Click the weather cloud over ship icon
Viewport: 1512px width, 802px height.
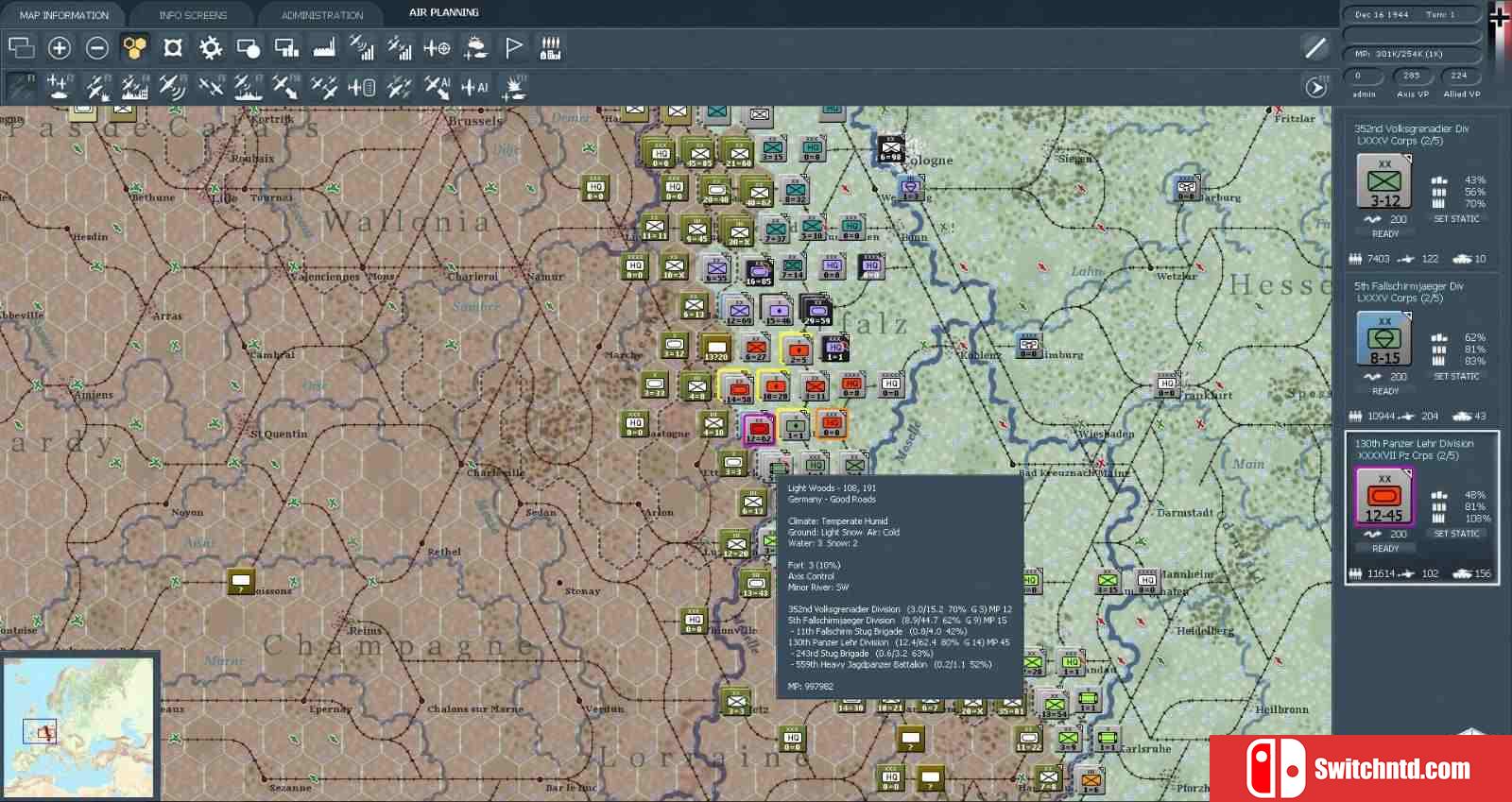tap(475, 47)
